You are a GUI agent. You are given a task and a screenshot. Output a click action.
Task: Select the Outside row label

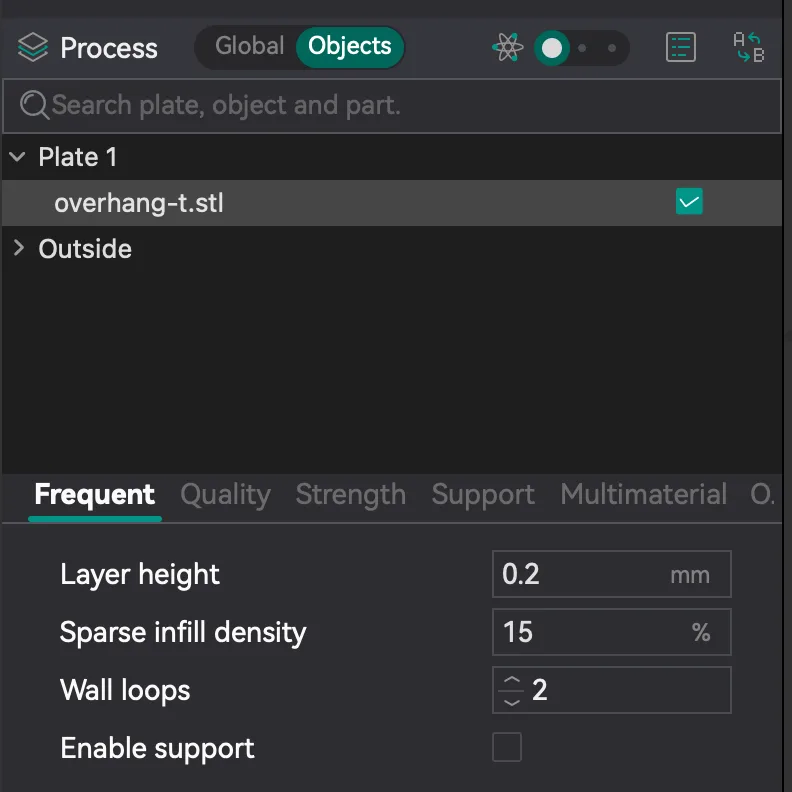click(85, 249)
